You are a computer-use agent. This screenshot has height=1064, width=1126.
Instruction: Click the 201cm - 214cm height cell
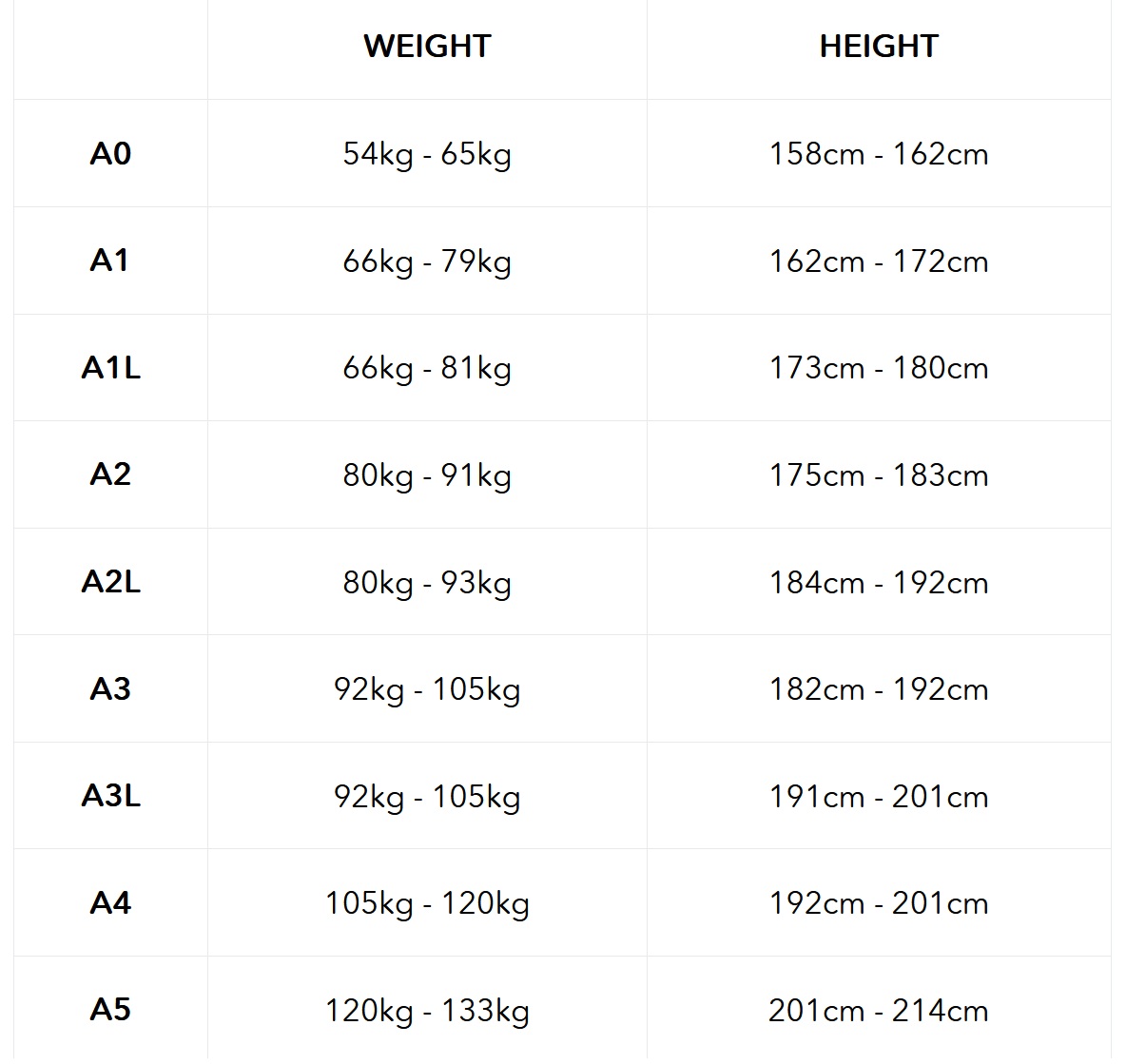tap(879, 1011)
